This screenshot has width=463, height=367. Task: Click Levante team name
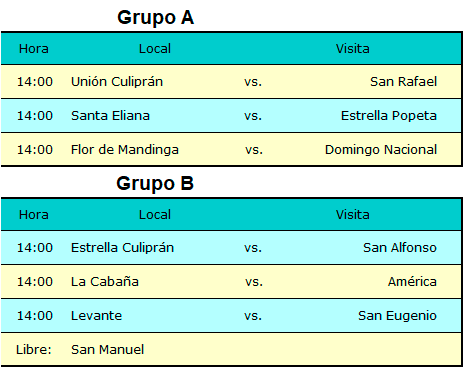(96, 316)
